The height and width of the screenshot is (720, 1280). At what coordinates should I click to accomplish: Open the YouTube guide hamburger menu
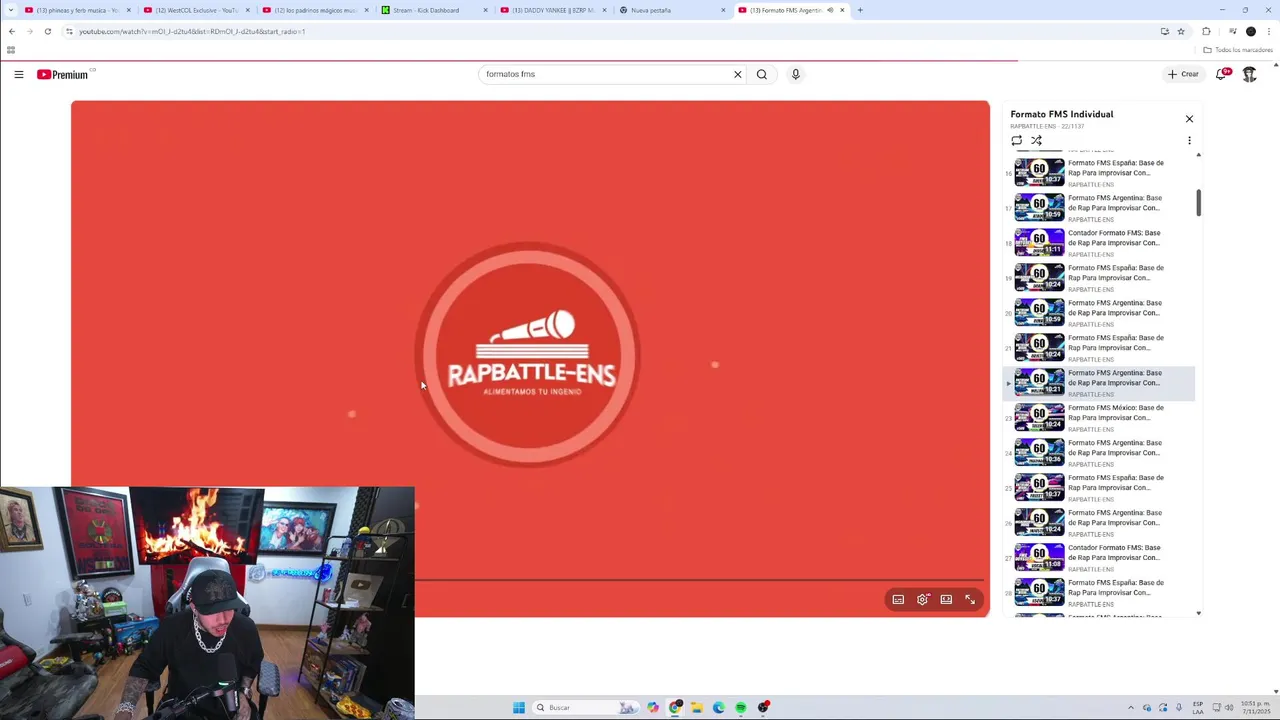[18, 74]
